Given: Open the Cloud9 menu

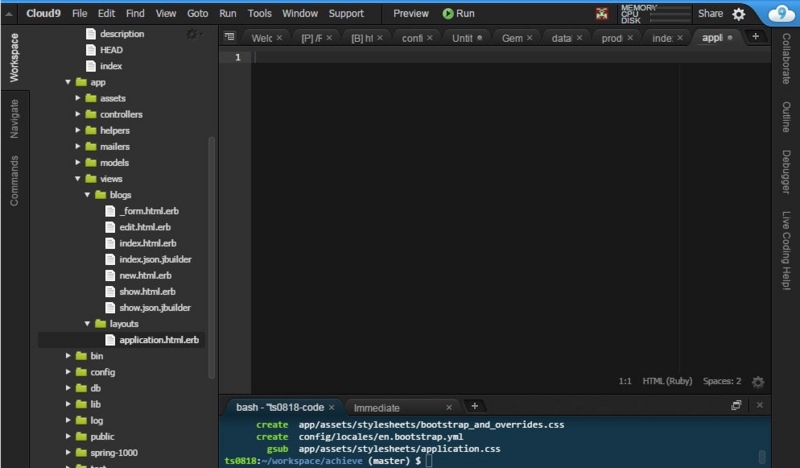Looking at the screenshot, I should point(43,14).
